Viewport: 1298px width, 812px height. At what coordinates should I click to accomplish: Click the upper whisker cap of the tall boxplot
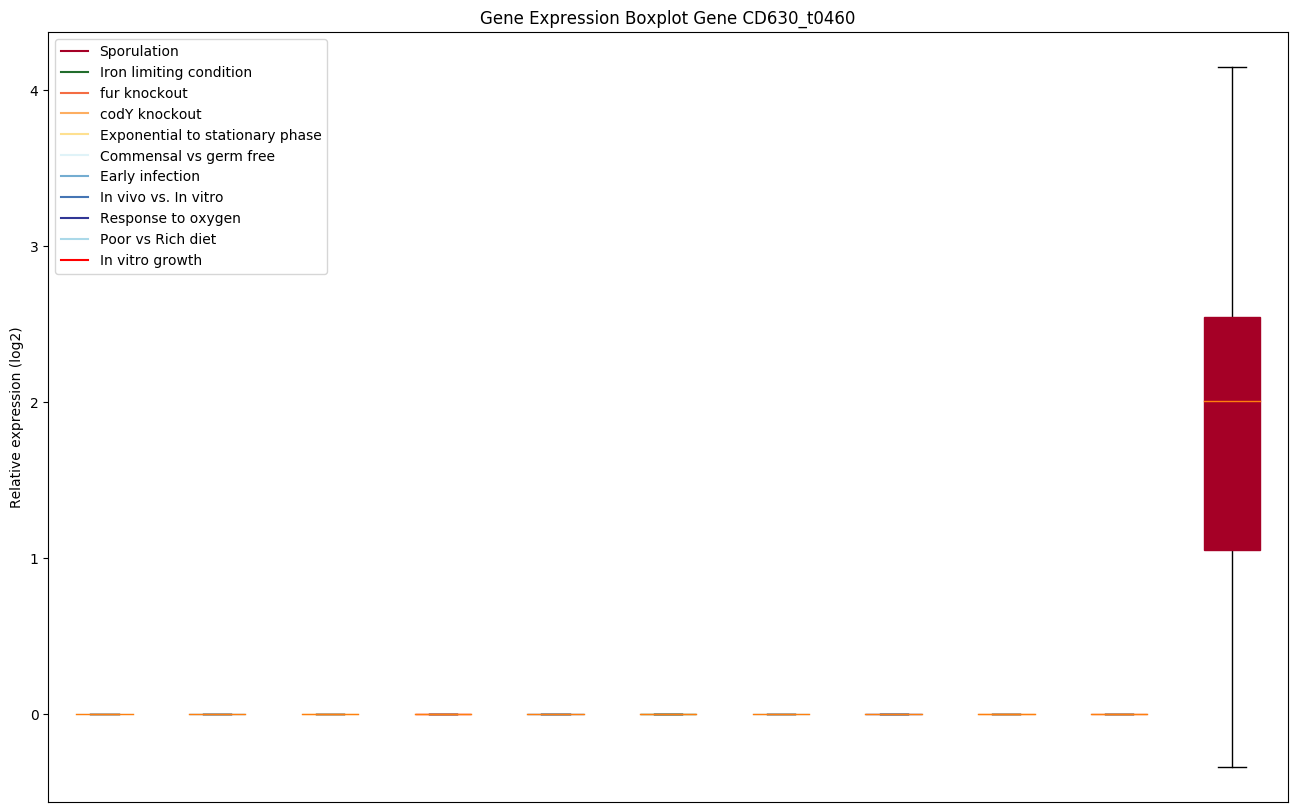point(1231,67)
